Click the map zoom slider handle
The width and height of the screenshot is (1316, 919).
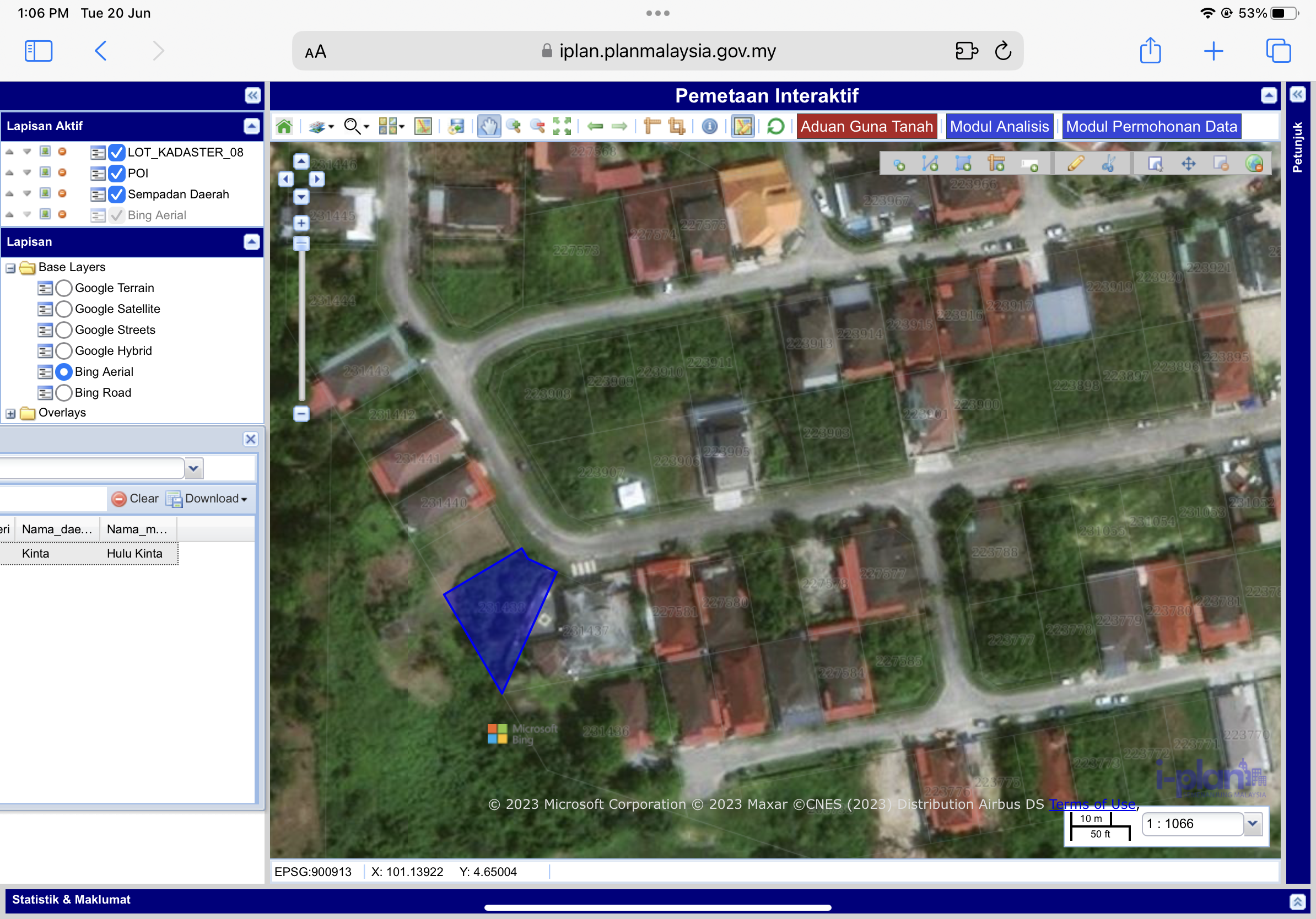click(301, 244)
